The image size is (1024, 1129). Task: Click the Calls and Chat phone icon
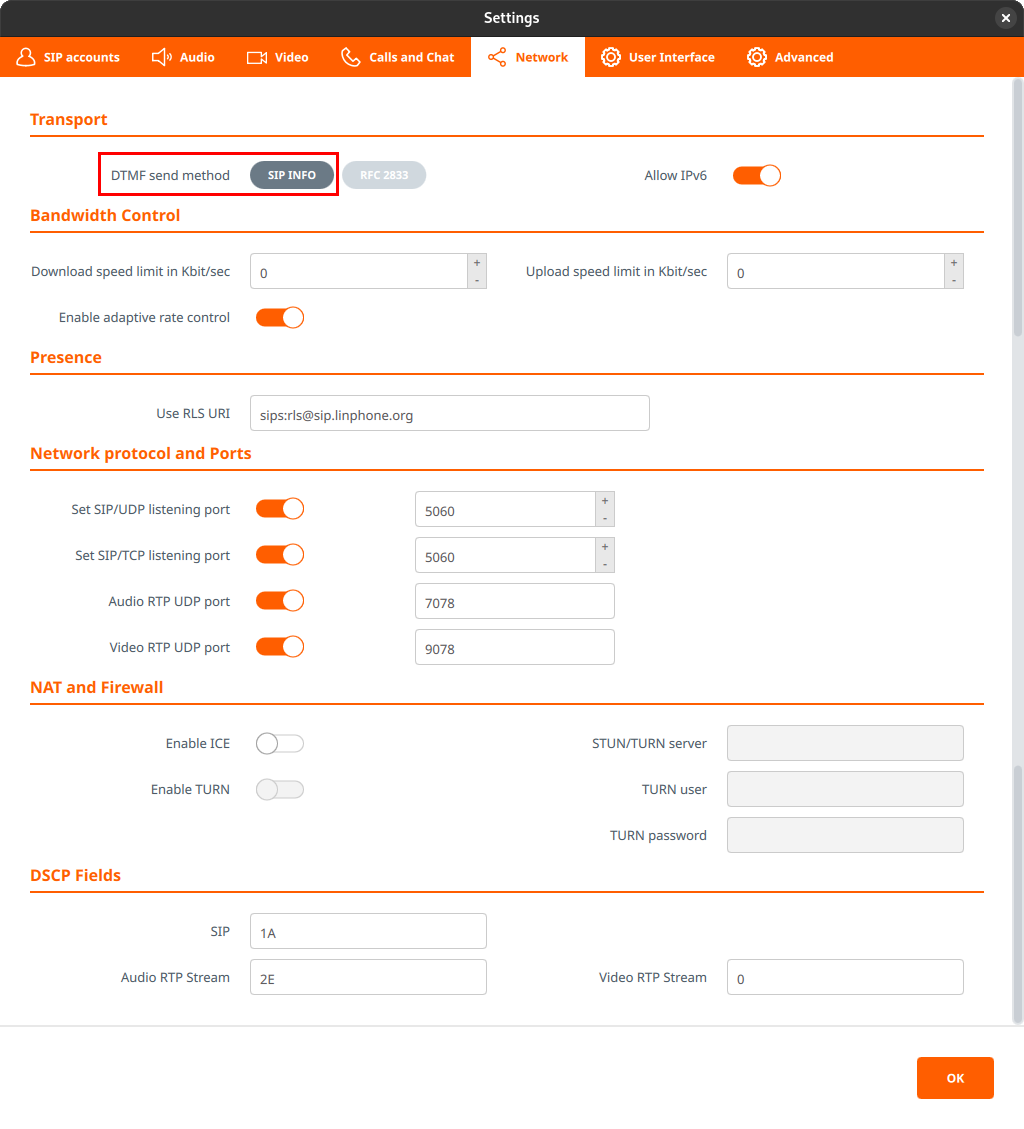coord(351,57)
